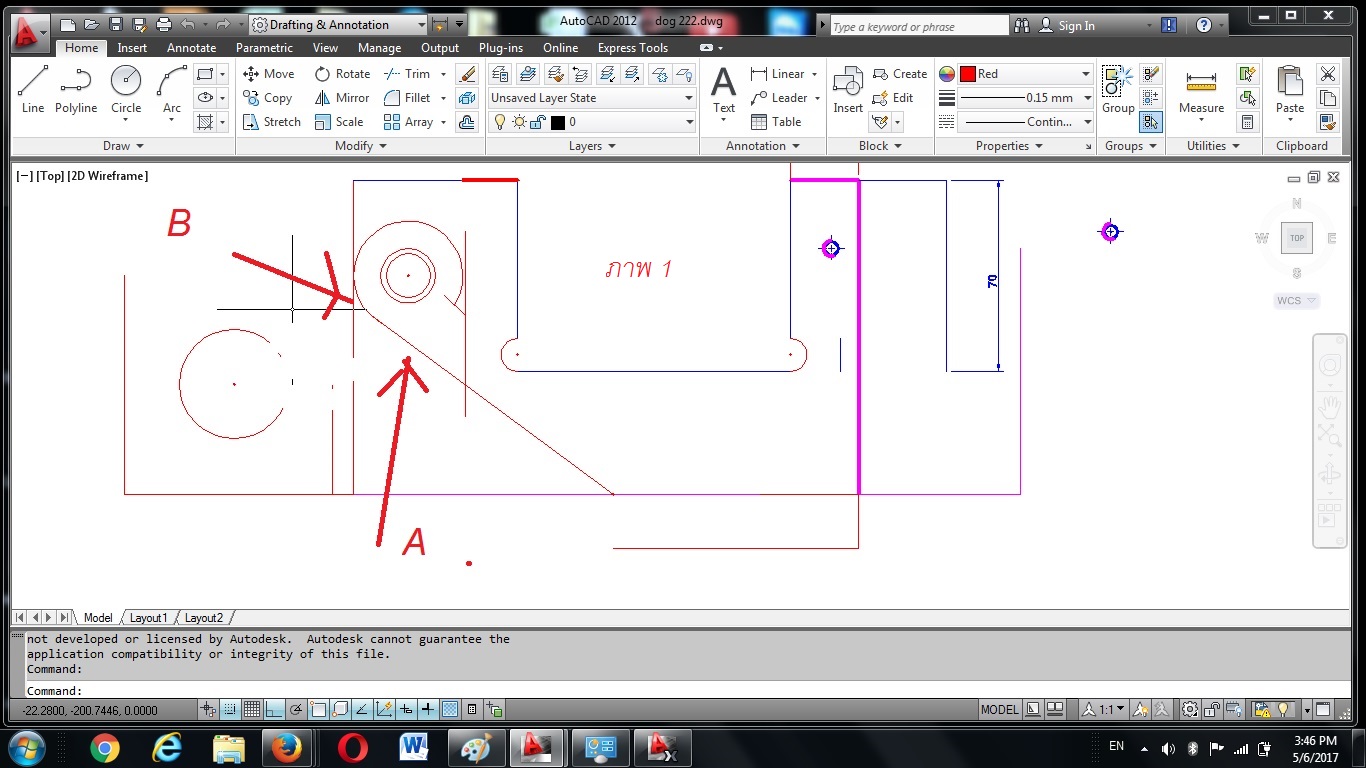Toggle Grid Display in status bar
1366x768 pixels.
(252, 710)
